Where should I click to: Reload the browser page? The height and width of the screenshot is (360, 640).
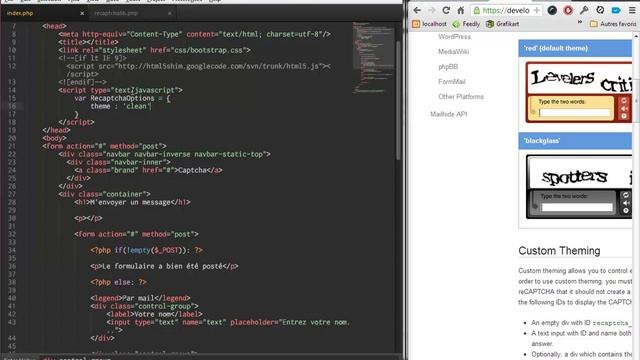(446, 10)
